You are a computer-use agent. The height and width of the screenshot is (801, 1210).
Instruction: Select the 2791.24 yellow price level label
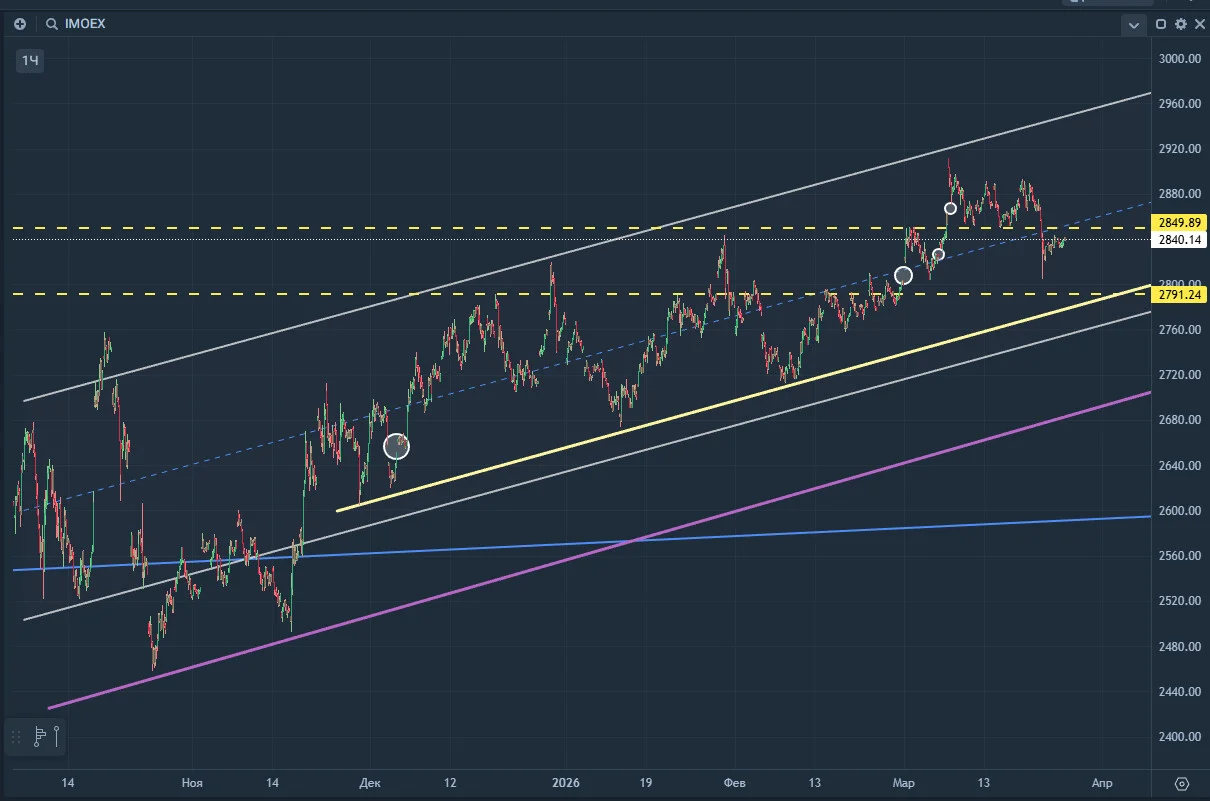pyautogui.click(x=1181, y=295)
